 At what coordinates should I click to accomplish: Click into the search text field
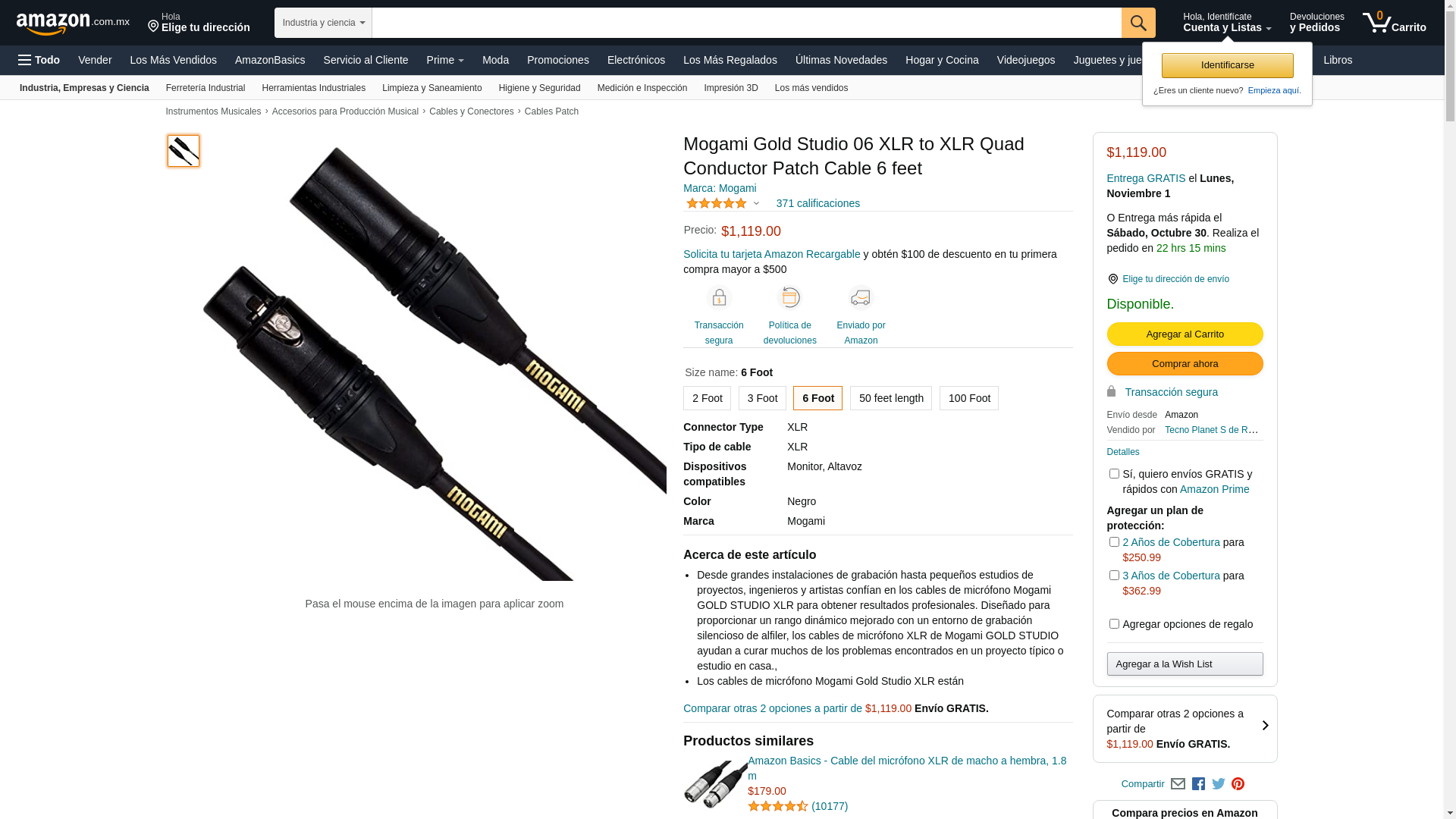point(746,23)
